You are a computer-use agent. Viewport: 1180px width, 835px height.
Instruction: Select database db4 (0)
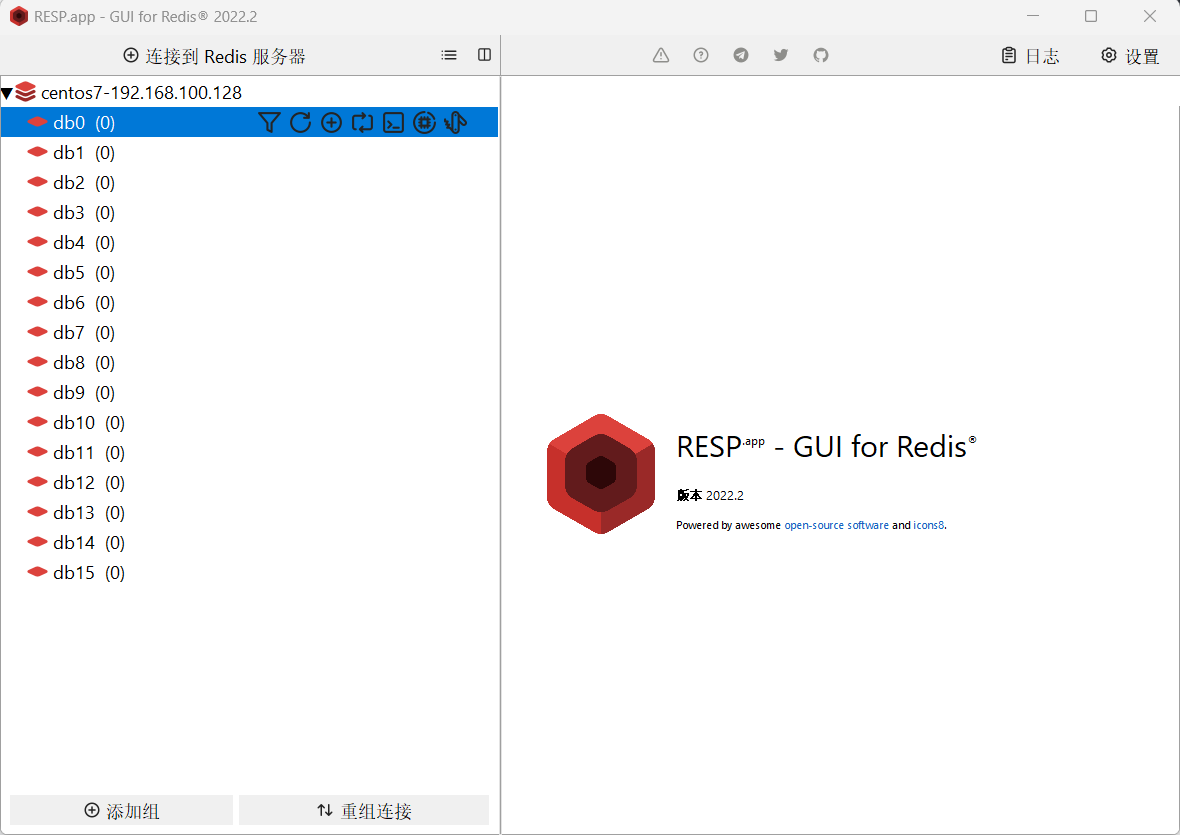pyautogui.click(x=249, y=242)
